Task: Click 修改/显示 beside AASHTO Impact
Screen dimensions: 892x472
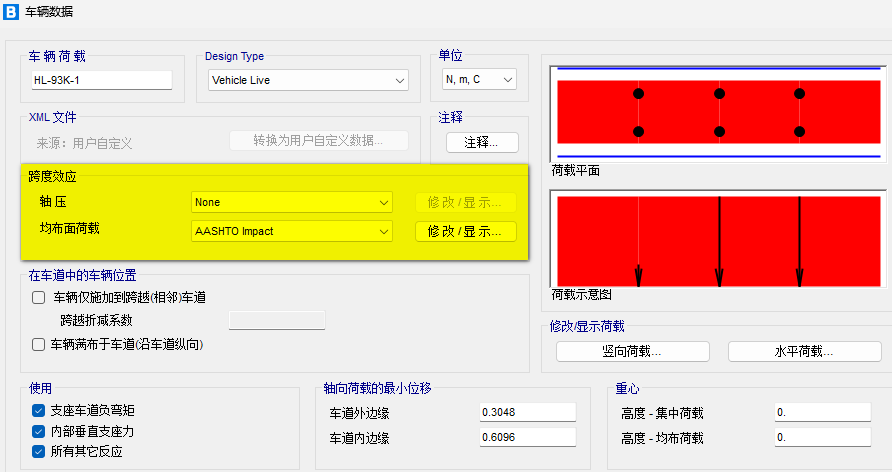Action: (x=465, y=231)
